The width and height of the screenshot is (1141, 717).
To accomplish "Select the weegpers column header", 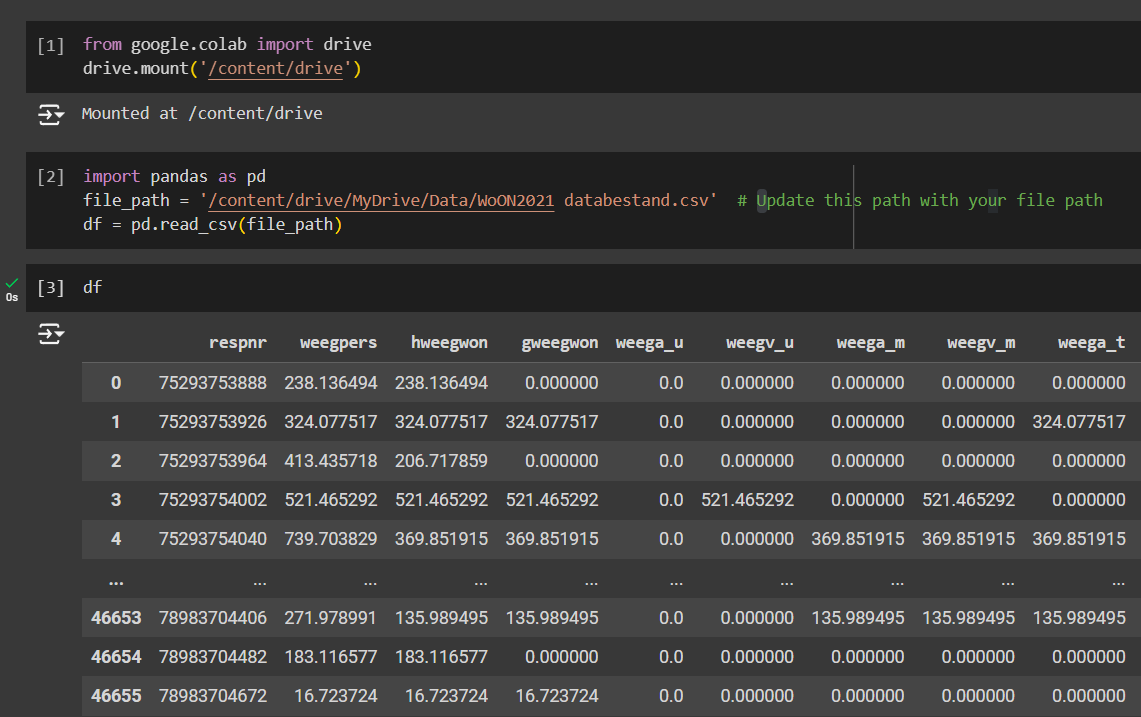I will (x=338, y=343).
